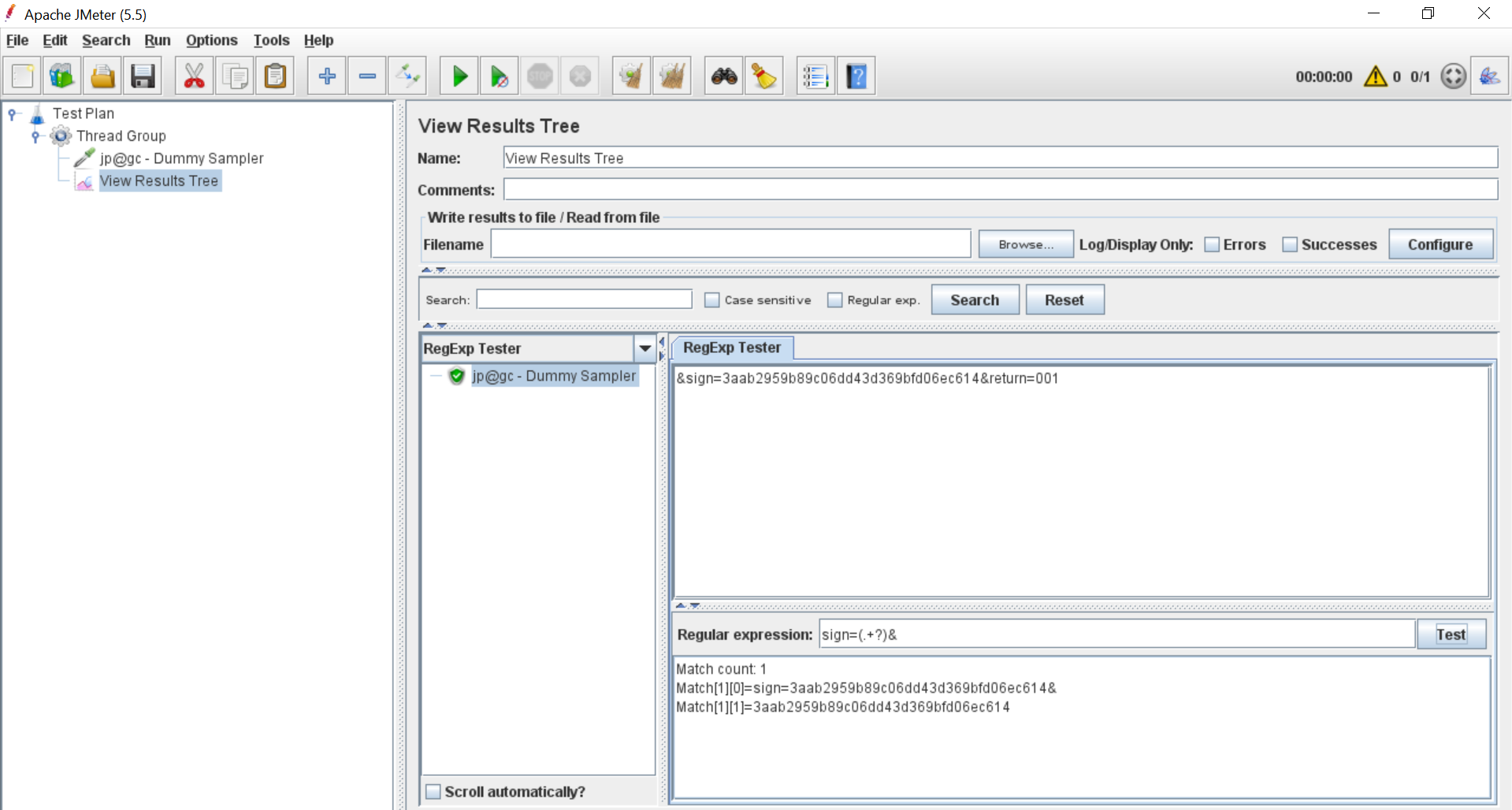This screenshot has height=810, width=1512.
Task: Click the response text starting with &sign=
Action: (867, 378)
